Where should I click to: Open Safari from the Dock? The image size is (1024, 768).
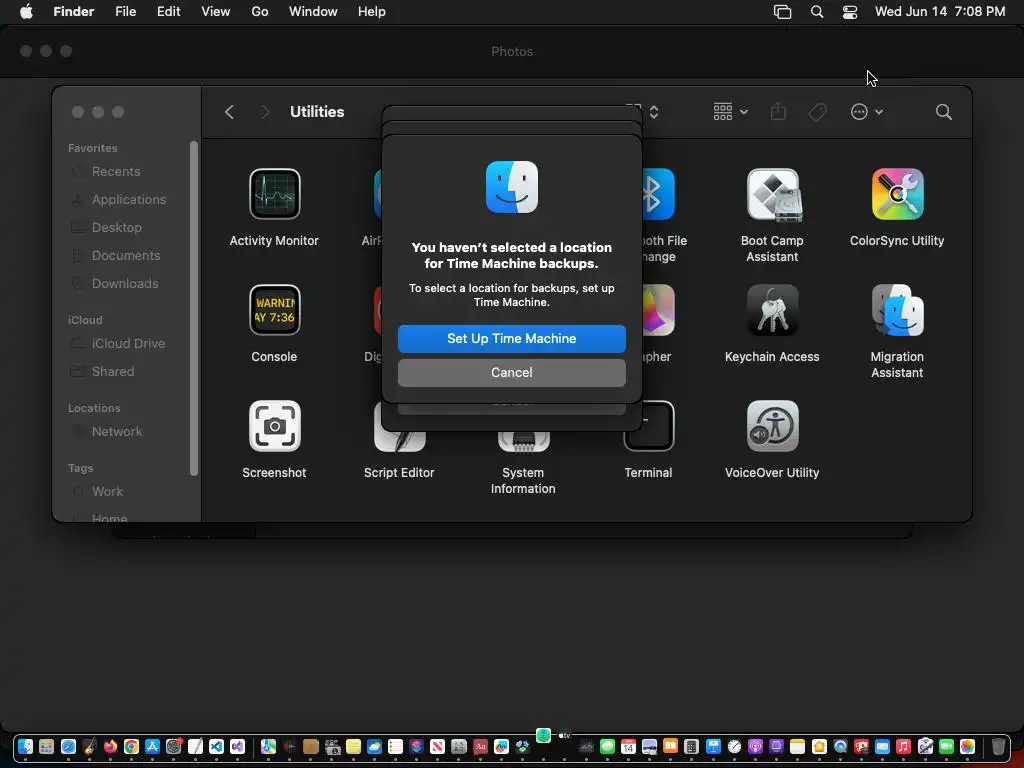[68, 746]
